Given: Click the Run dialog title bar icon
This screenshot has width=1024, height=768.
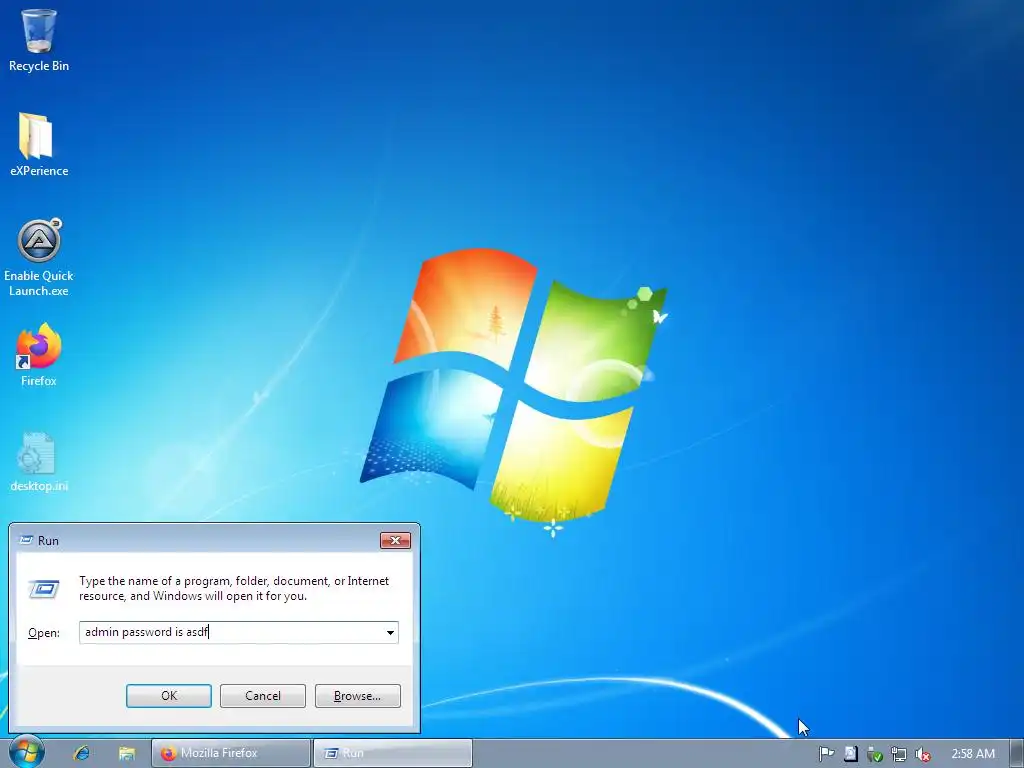Looking at the screenshot, I should coord(26,540).
